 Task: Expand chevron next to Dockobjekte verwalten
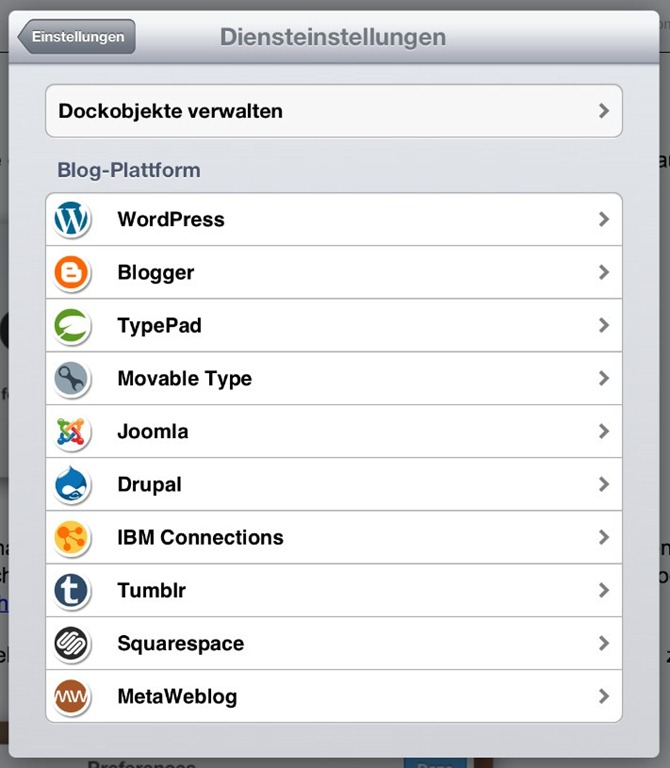(x=603, y=111)
